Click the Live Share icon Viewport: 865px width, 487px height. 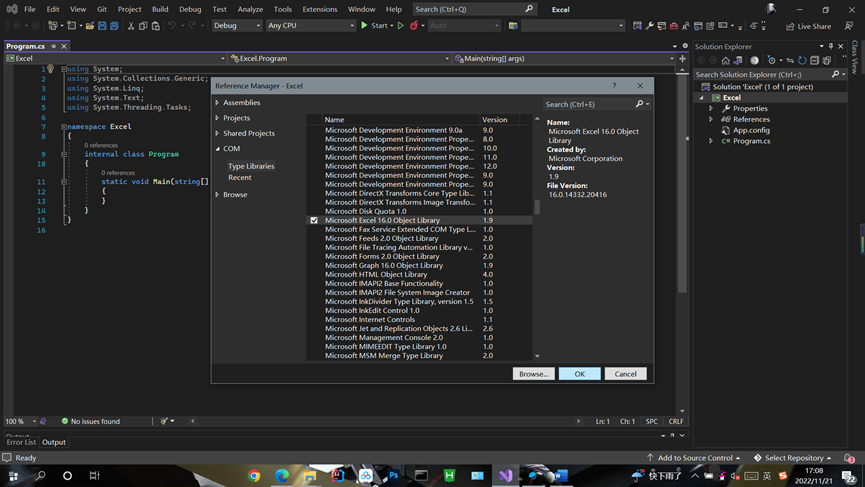pos(791,26)
